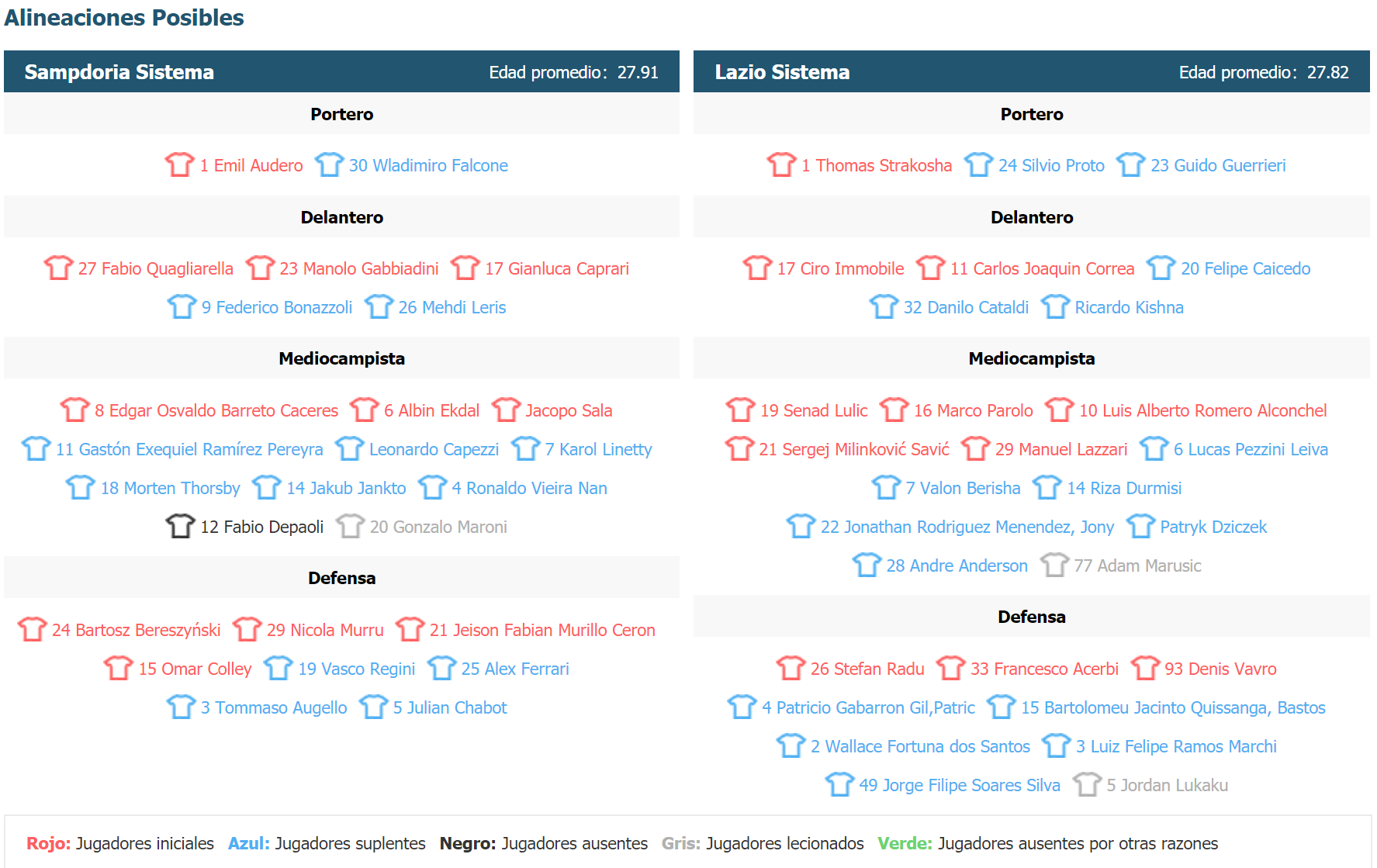This screenshot has height=868, width=1377.
Task: Click the gray jersey icon by Adam Marusic
Action: click(x=1054, y=565)
